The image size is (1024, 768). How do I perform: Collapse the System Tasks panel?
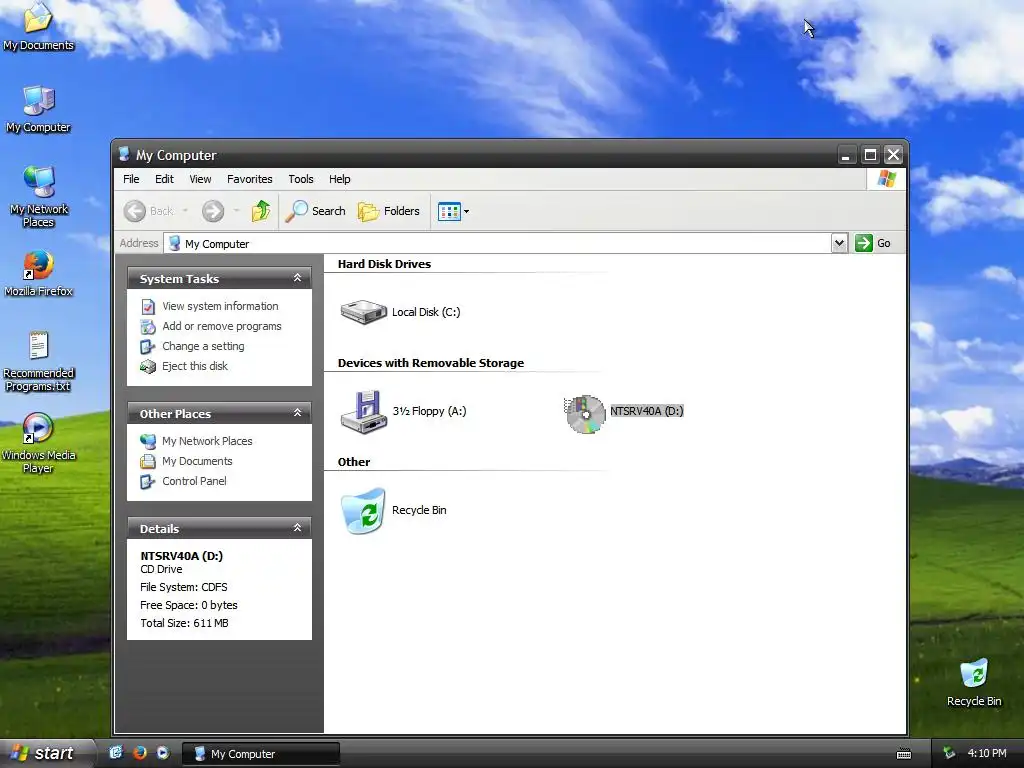[x=297, y=278]
